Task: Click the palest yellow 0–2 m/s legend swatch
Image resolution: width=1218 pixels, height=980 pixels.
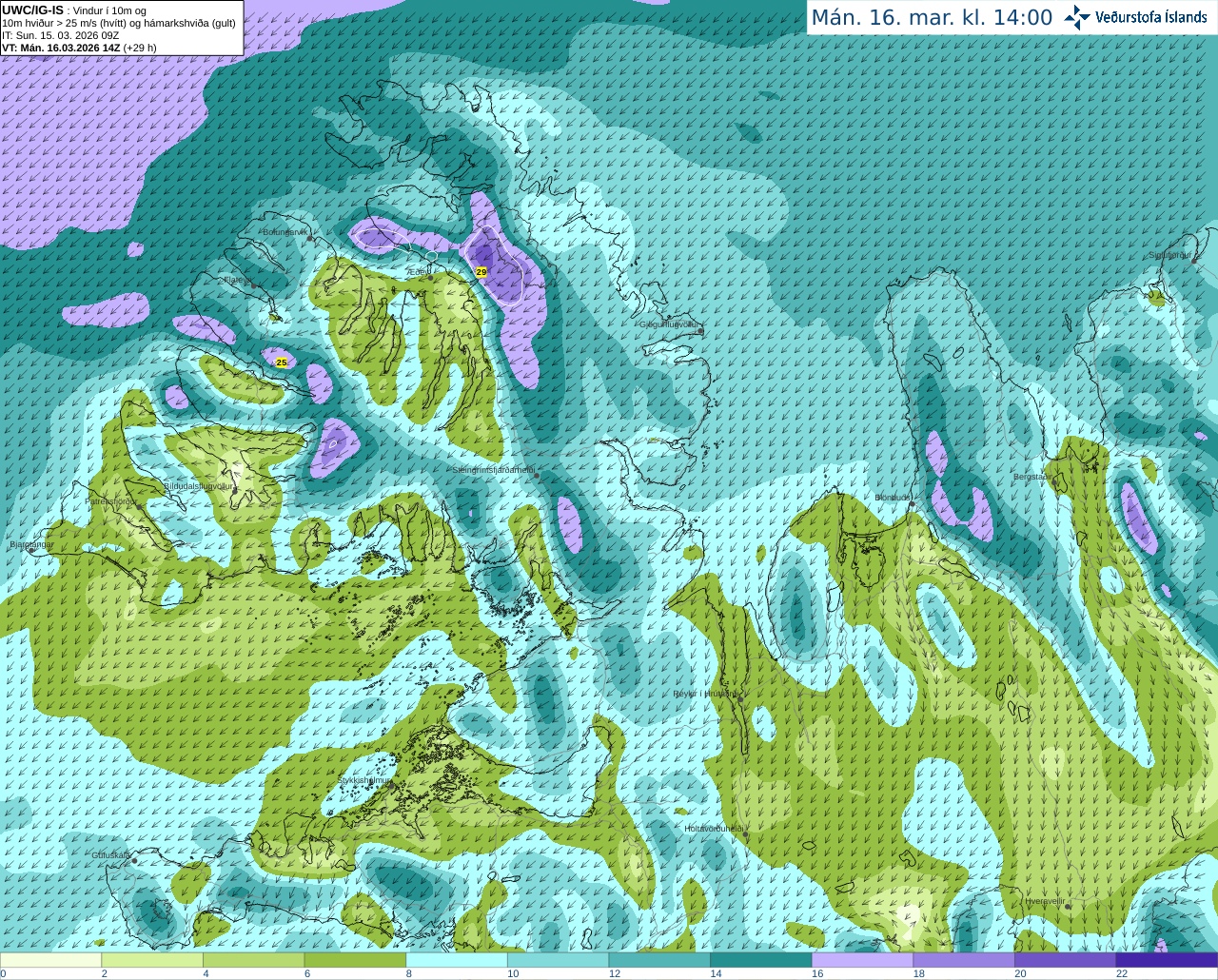Action: pyautogui.click(x=50, y=960)
